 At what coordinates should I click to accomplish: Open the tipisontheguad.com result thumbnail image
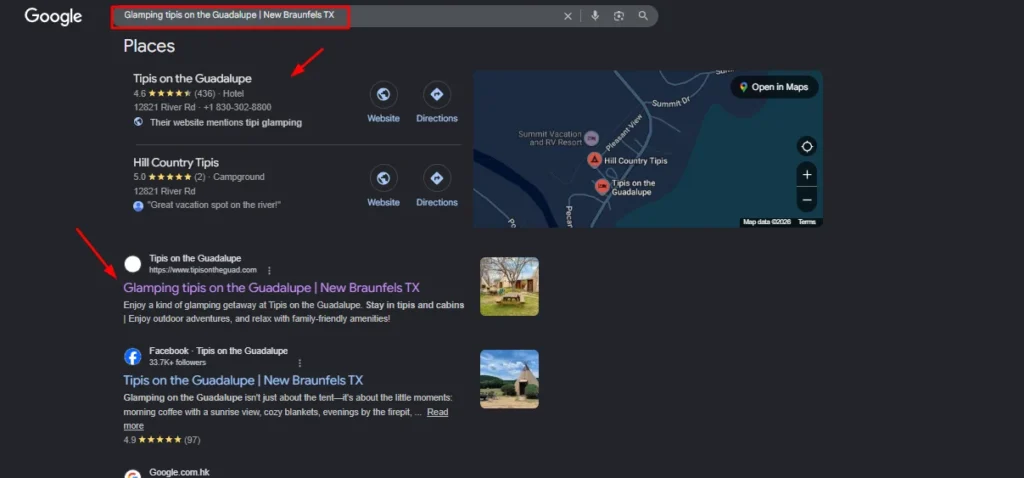point(509,286)
